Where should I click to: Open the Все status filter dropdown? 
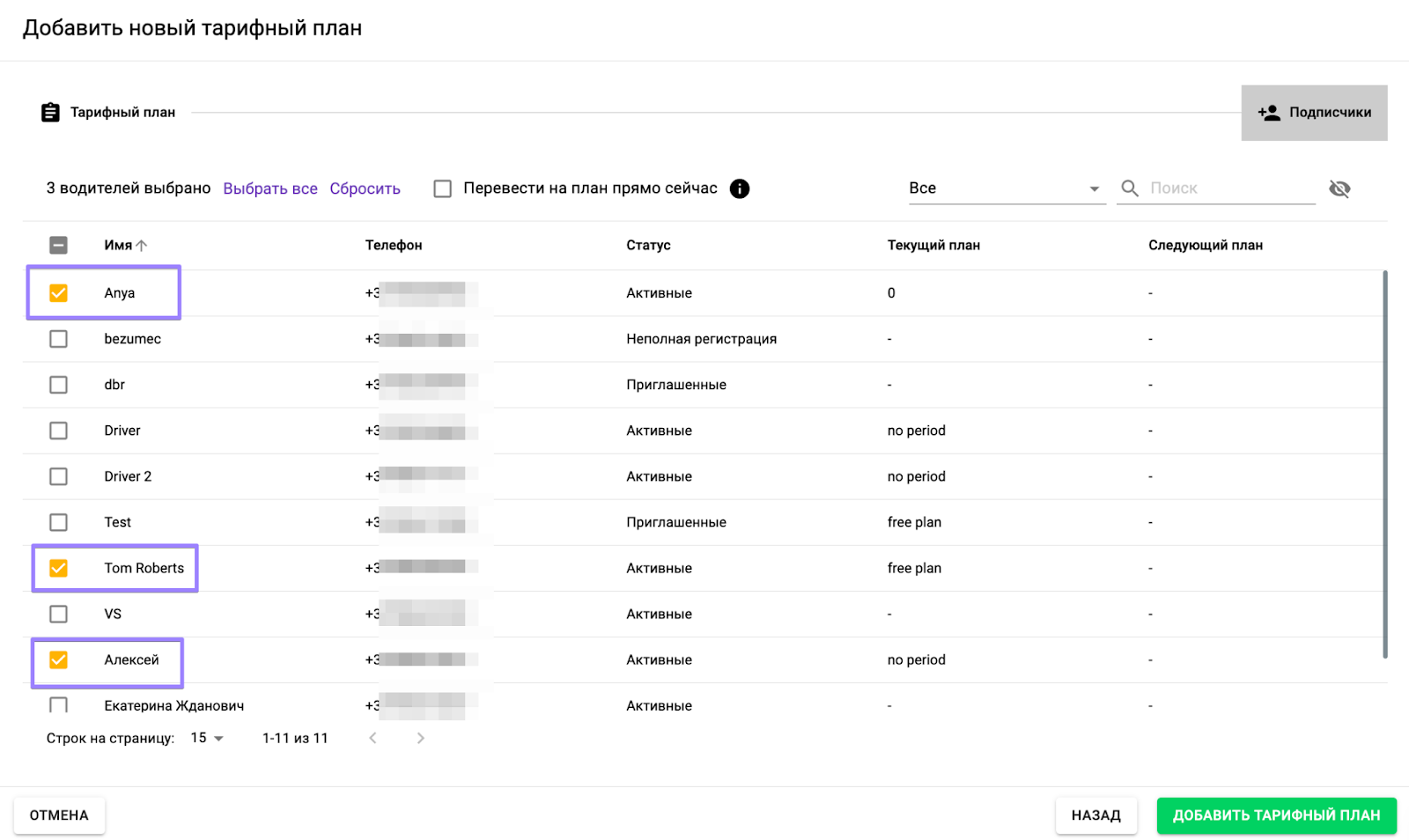[1006, 188]
